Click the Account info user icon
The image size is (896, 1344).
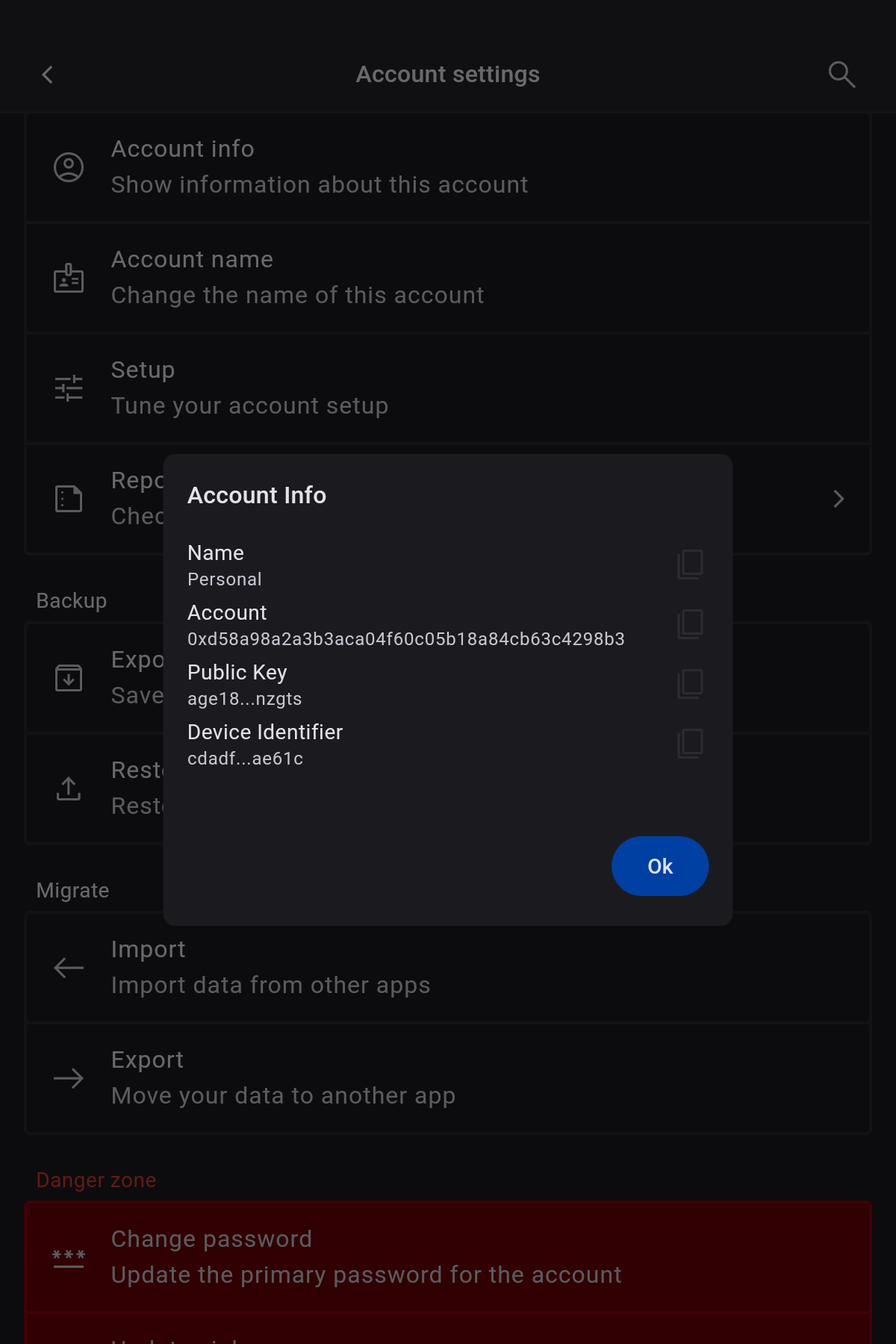click(x=69, y=167)
